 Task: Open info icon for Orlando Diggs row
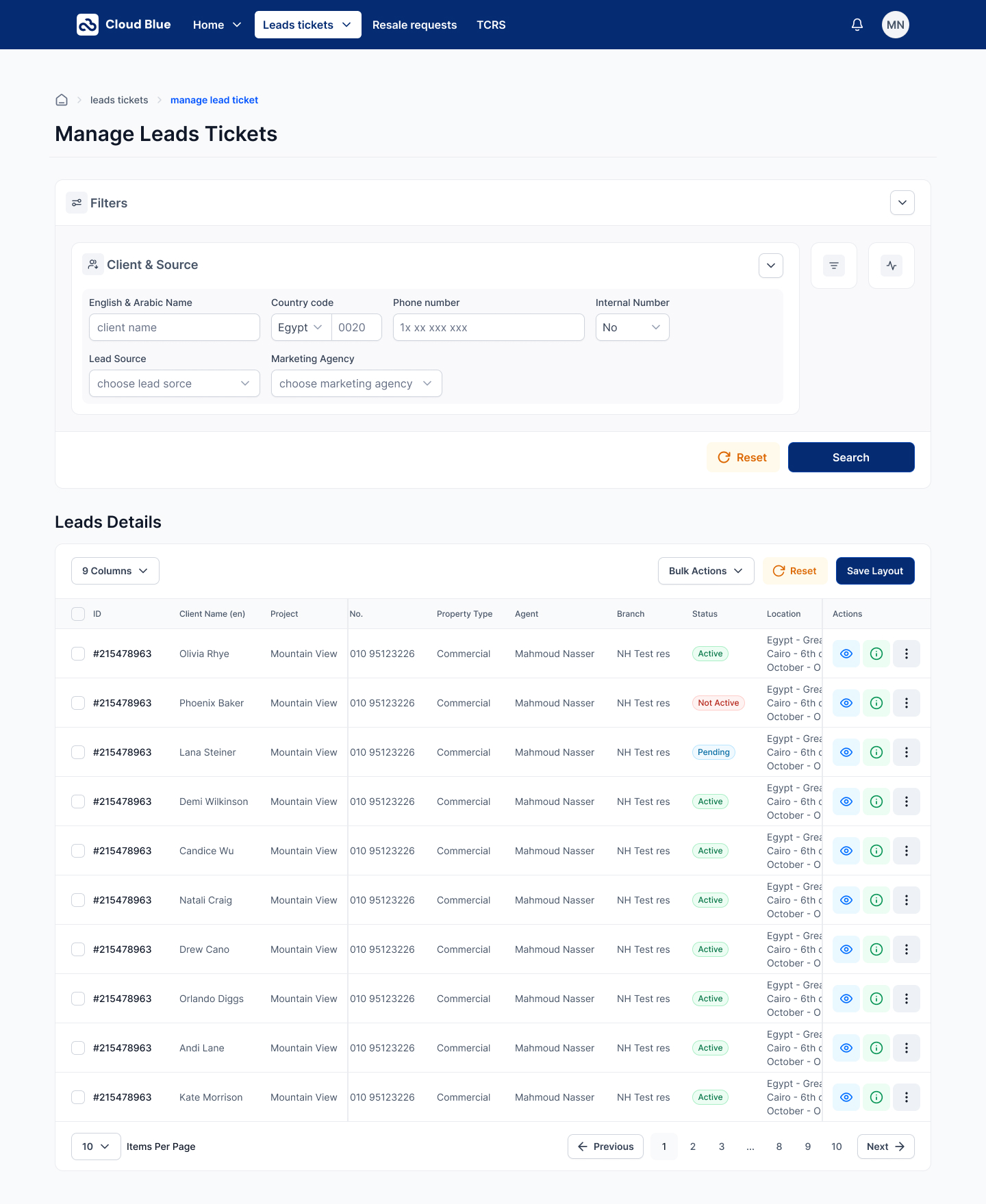[x=876, y=999]
